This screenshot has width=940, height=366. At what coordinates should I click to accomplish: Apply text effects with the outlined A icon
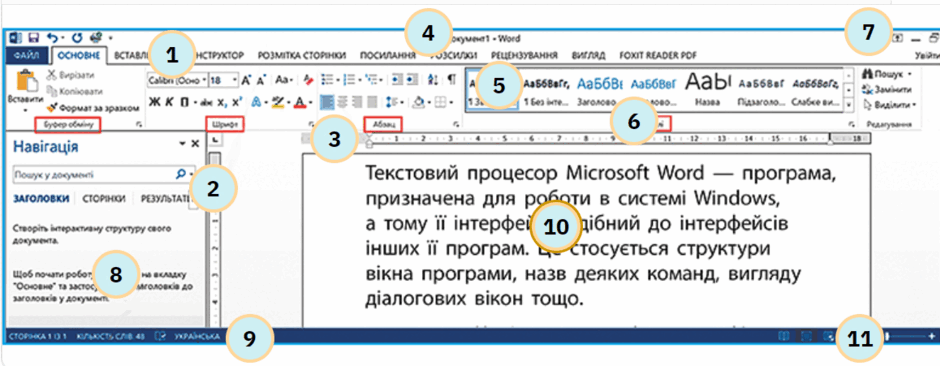(x=256, y=102)
